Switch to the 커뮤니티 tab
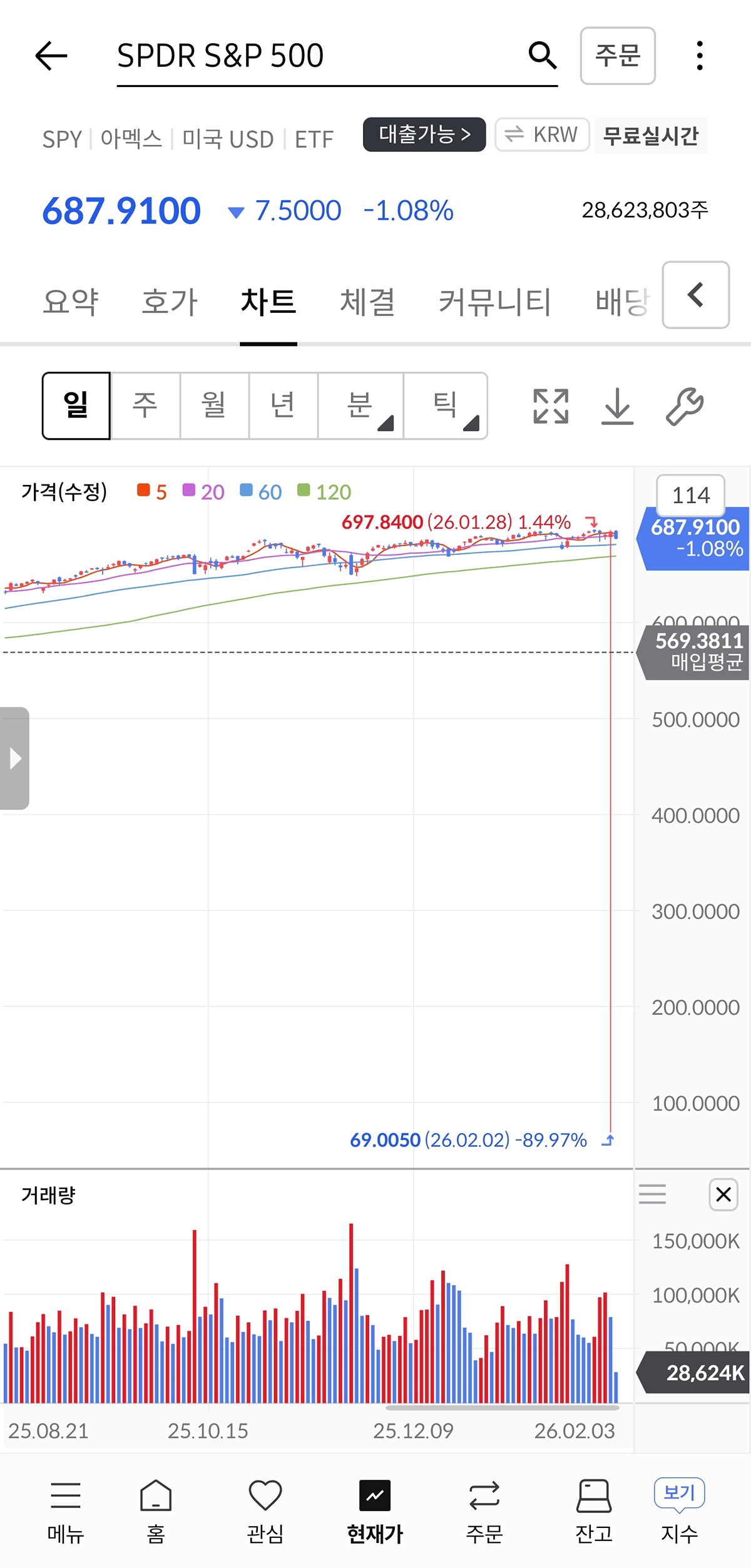 pyautogui.click(x=494, y=302)
